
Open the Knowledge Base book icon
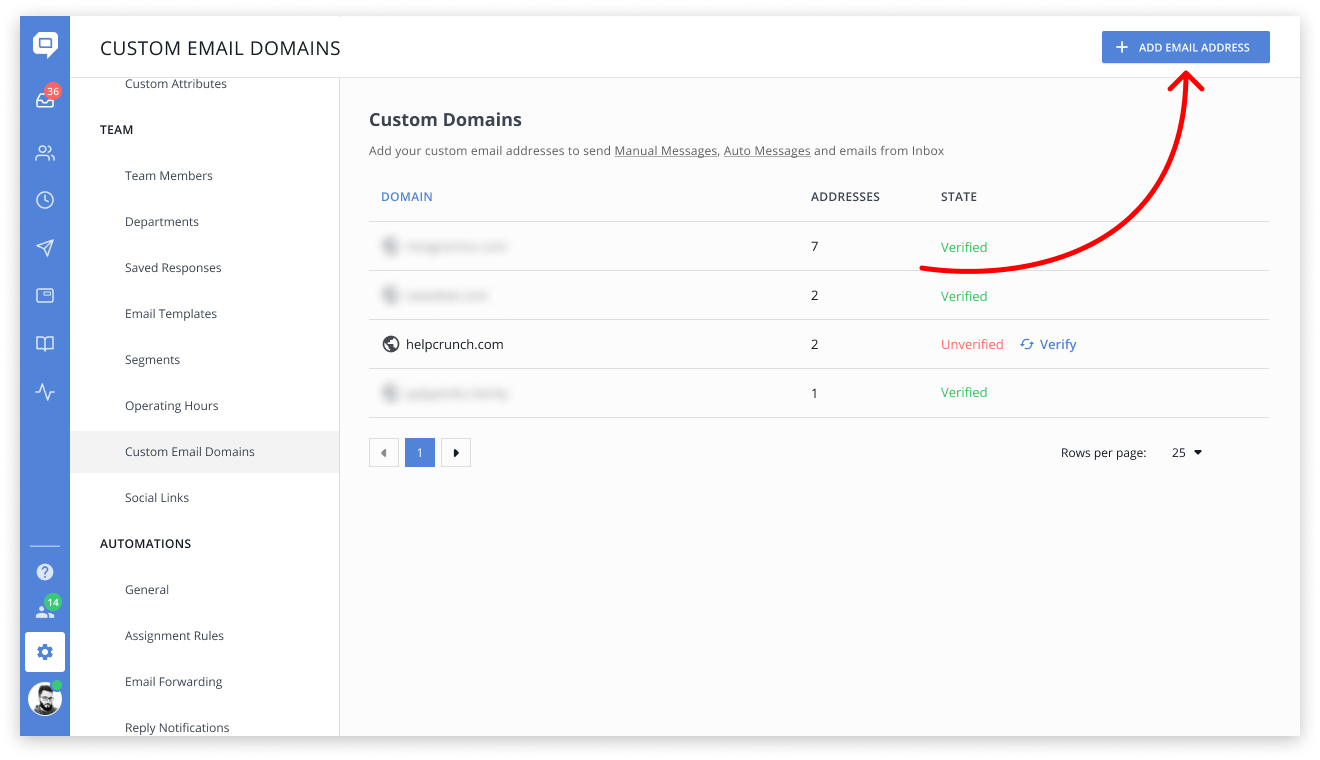pyautogui.click(x=45, y=343)
